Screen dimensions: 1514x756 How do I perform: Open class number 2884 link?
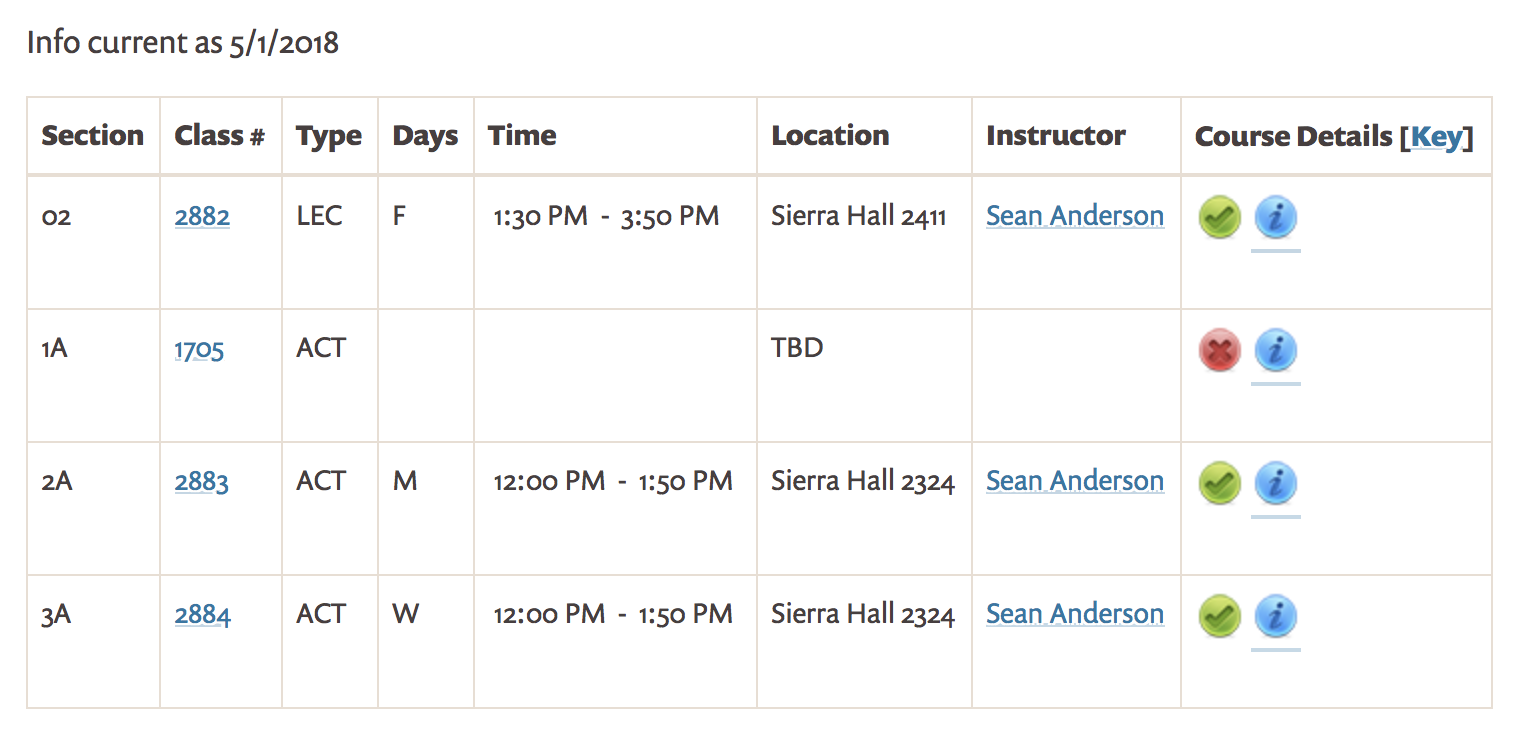pos(202,615)
